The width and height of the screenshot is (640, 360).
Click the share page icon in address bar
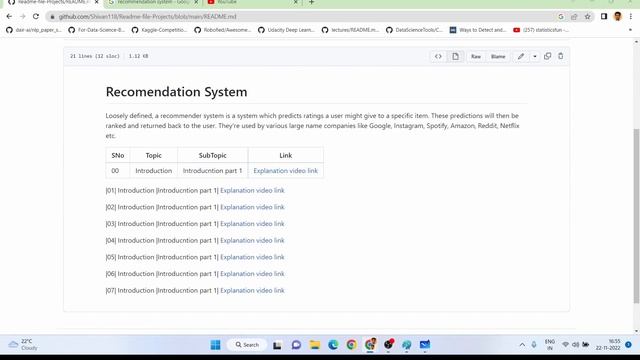(574, 16)
